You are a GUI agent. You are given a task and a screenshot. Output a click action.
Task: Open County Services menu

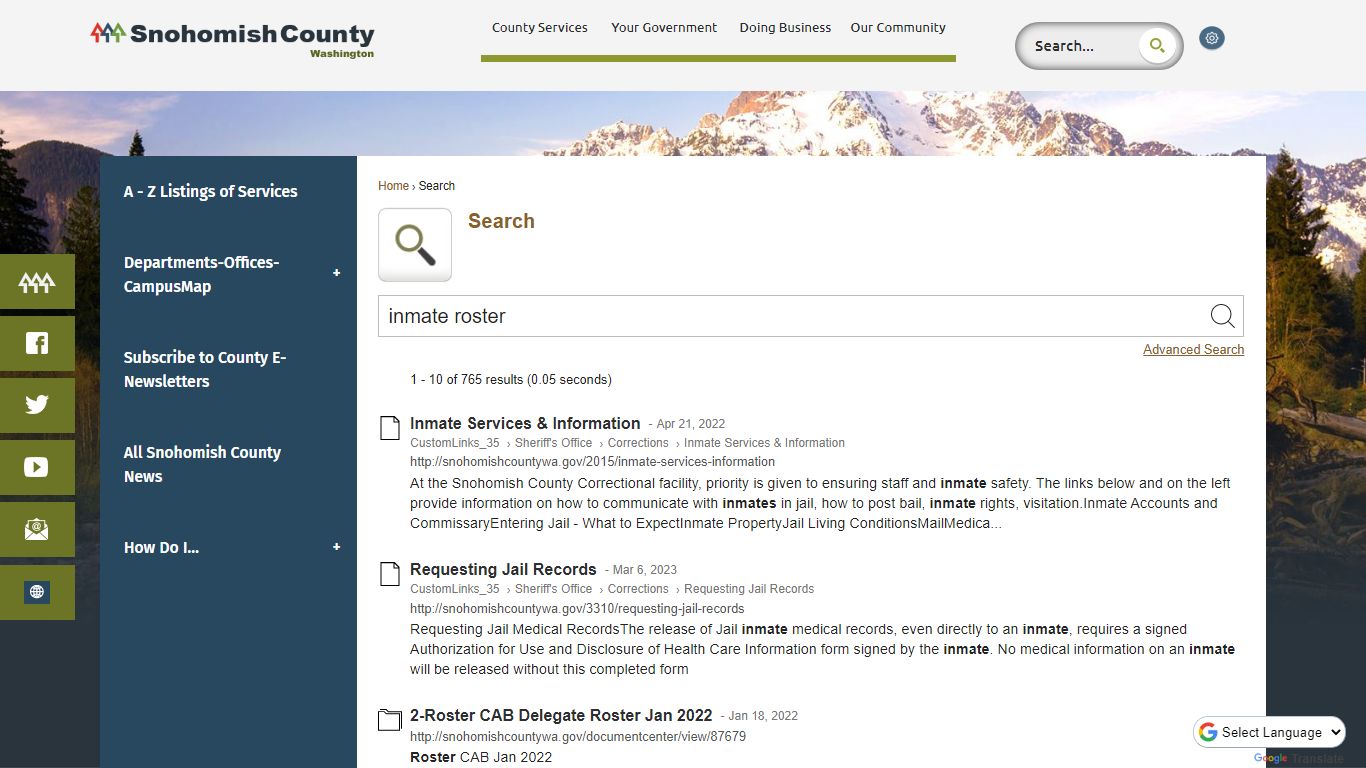click(540, 28)
